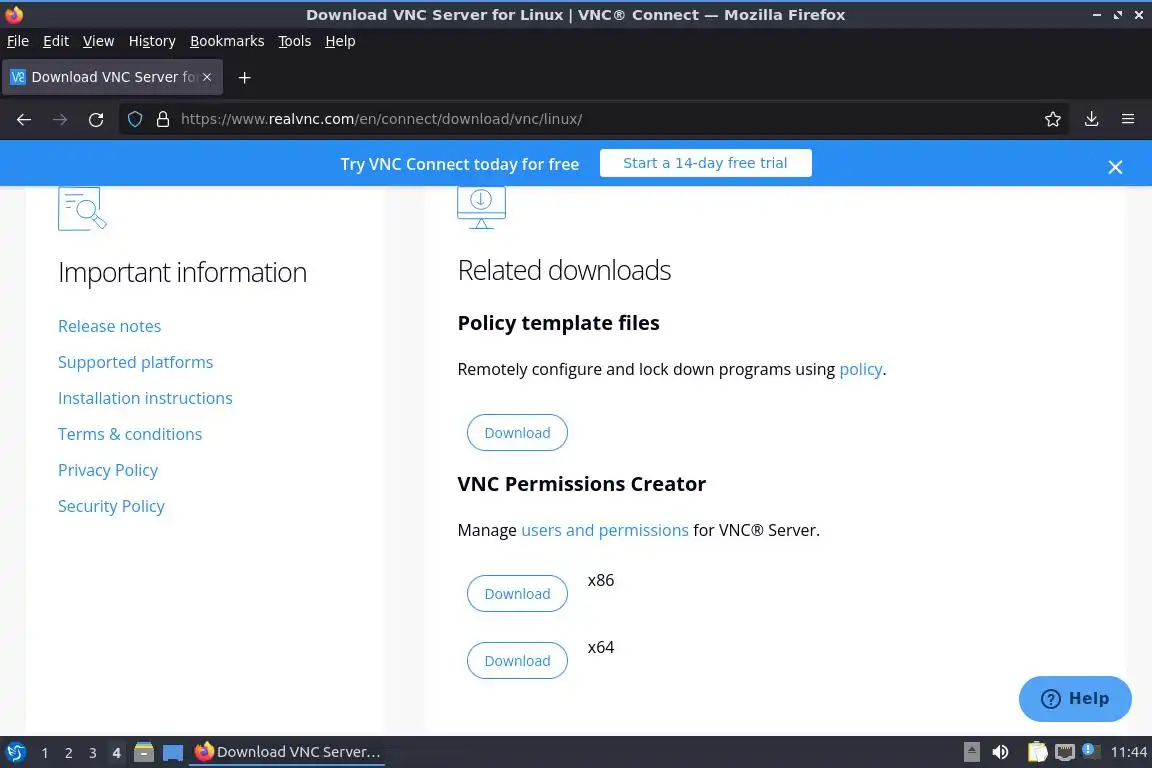Open the floating Help widget

click(x=1075, y=699)
